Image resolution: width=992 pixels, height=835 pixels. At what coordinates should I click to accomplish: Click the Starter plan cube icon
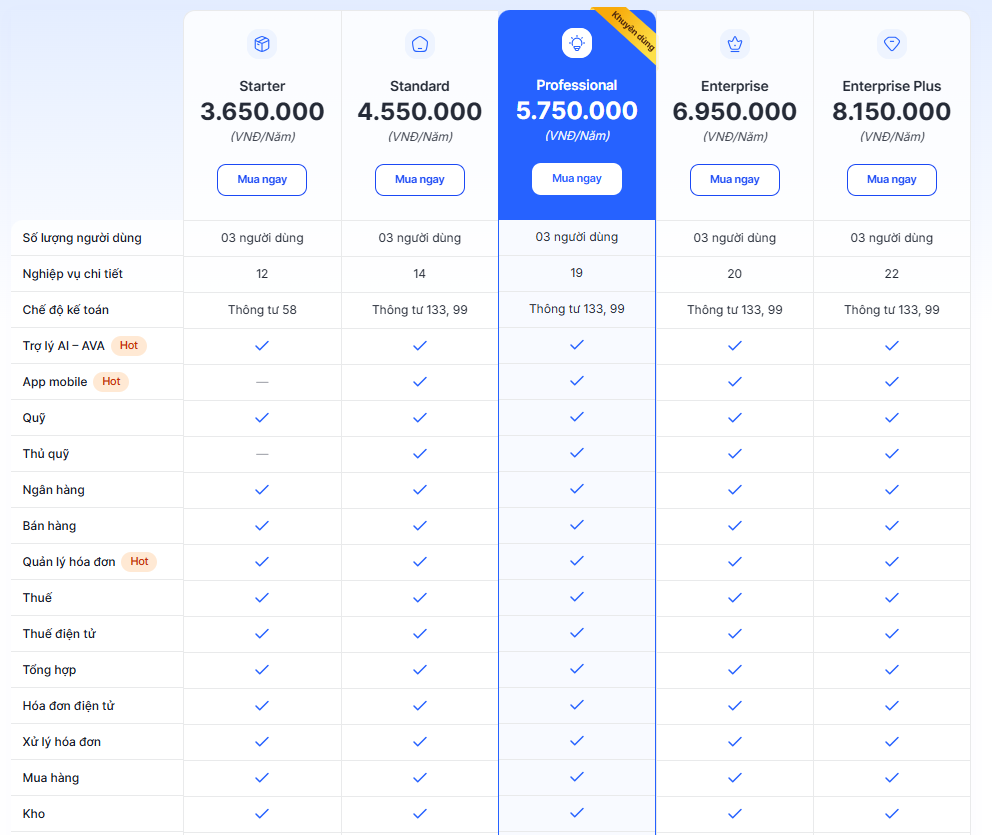[262, 44]
